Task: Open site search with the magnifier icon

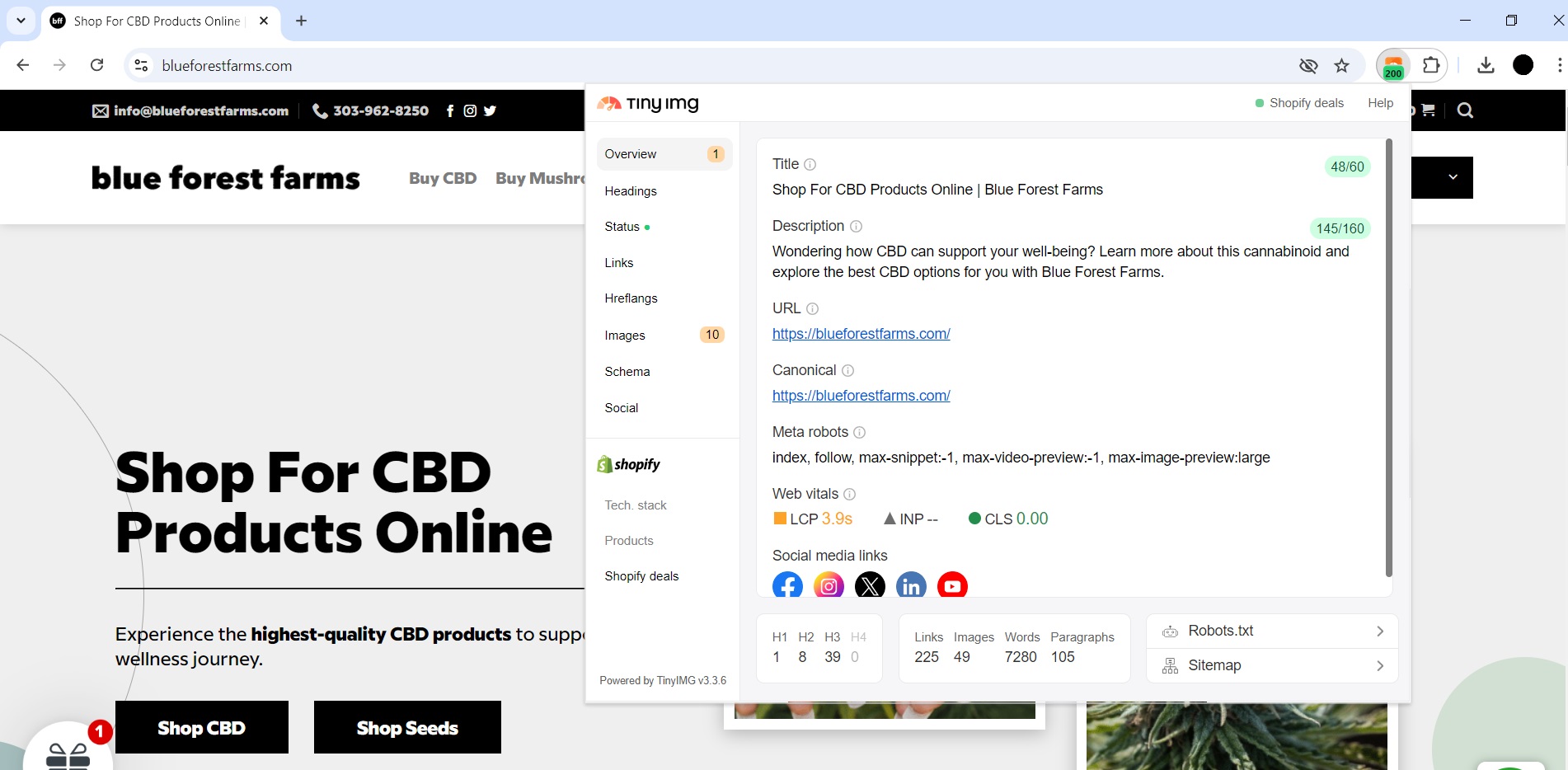Action: pyautogui.click(x=1465, y=110)
